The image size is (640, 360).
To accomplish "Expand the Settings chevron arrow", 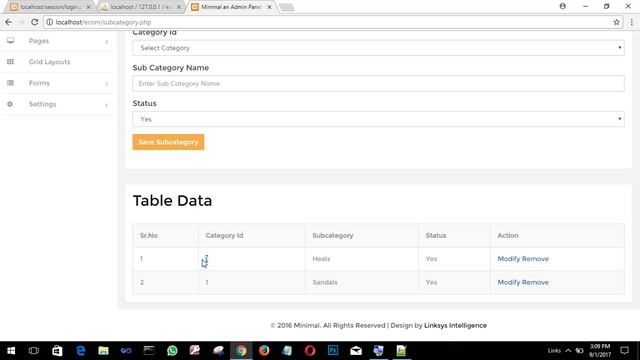I will point(107,105).
